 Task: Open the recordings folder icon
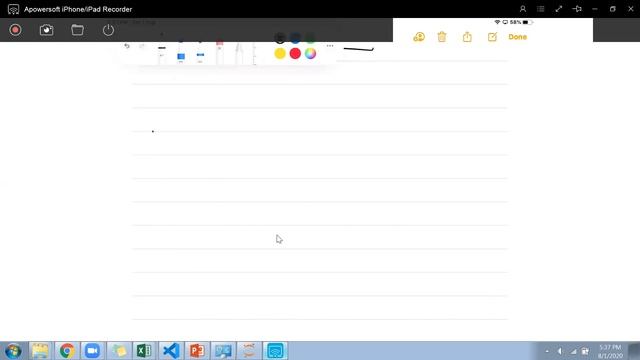(x=78, y=30)
